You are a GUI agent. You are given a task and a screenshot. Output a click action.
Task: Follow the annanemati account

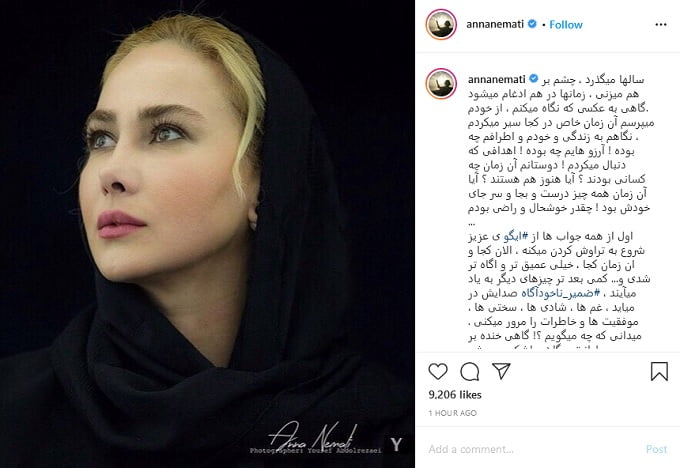click(x=566, y=25)
